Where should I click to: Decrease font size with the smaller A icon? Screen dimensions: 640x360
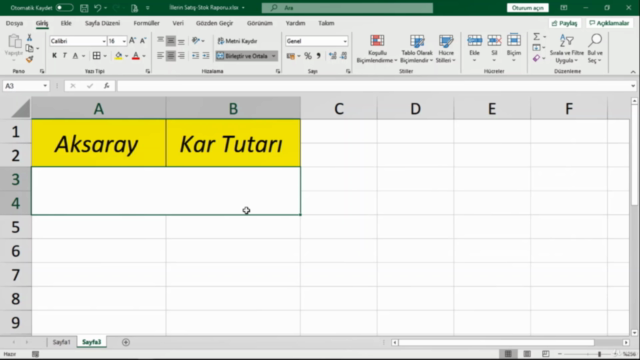point(143,41)
